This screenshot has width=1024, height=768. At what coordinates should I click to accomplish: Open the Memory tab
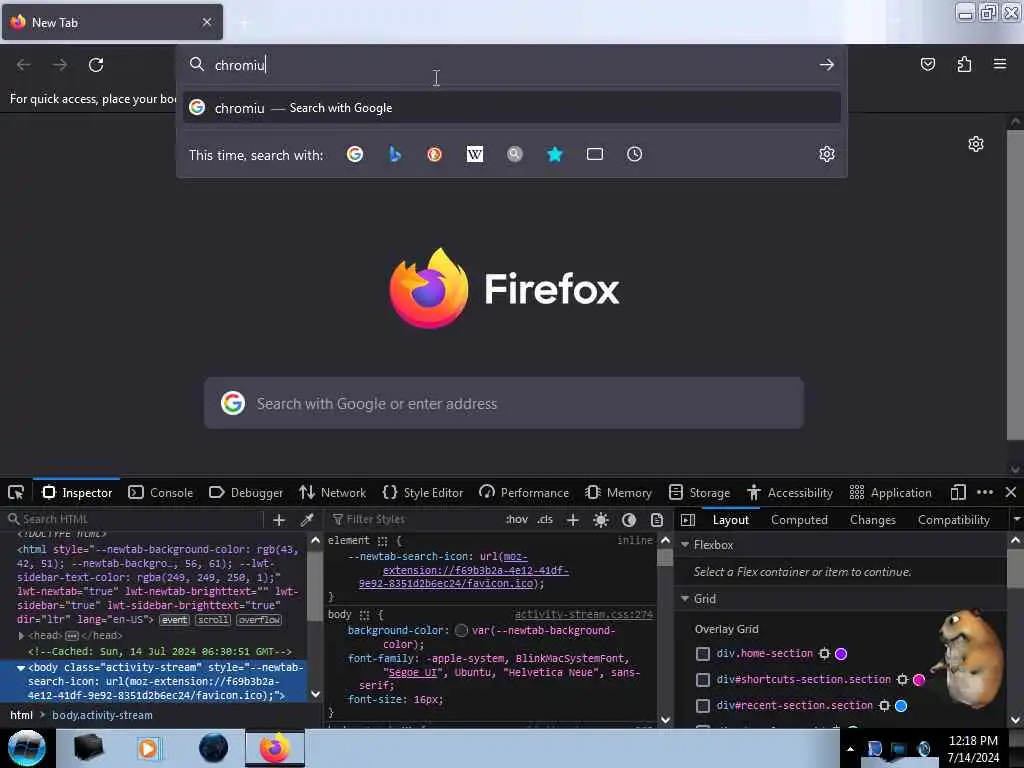[618, 492]
